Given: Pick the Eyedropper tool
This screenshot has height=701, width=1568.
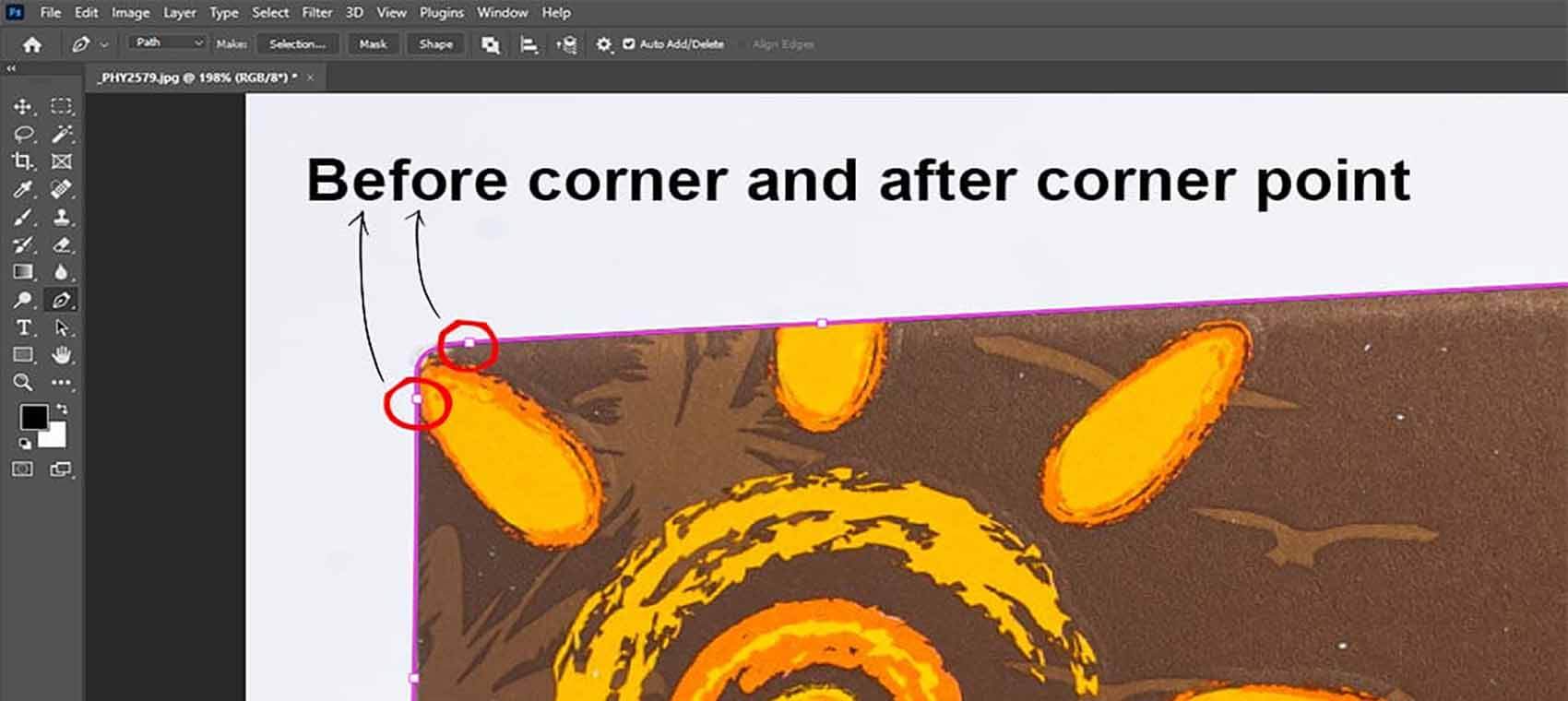Looking at the screenshot, I should click(x=23, y=190).
